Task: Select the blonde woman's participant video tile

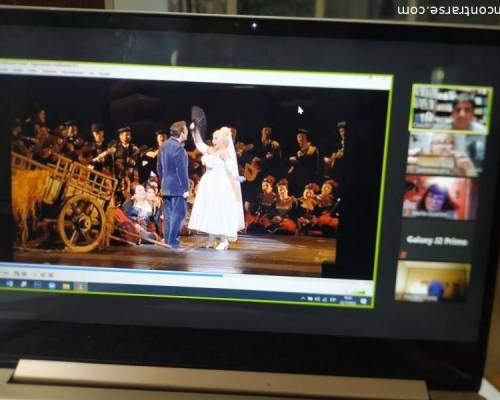Action: point(445,154)
